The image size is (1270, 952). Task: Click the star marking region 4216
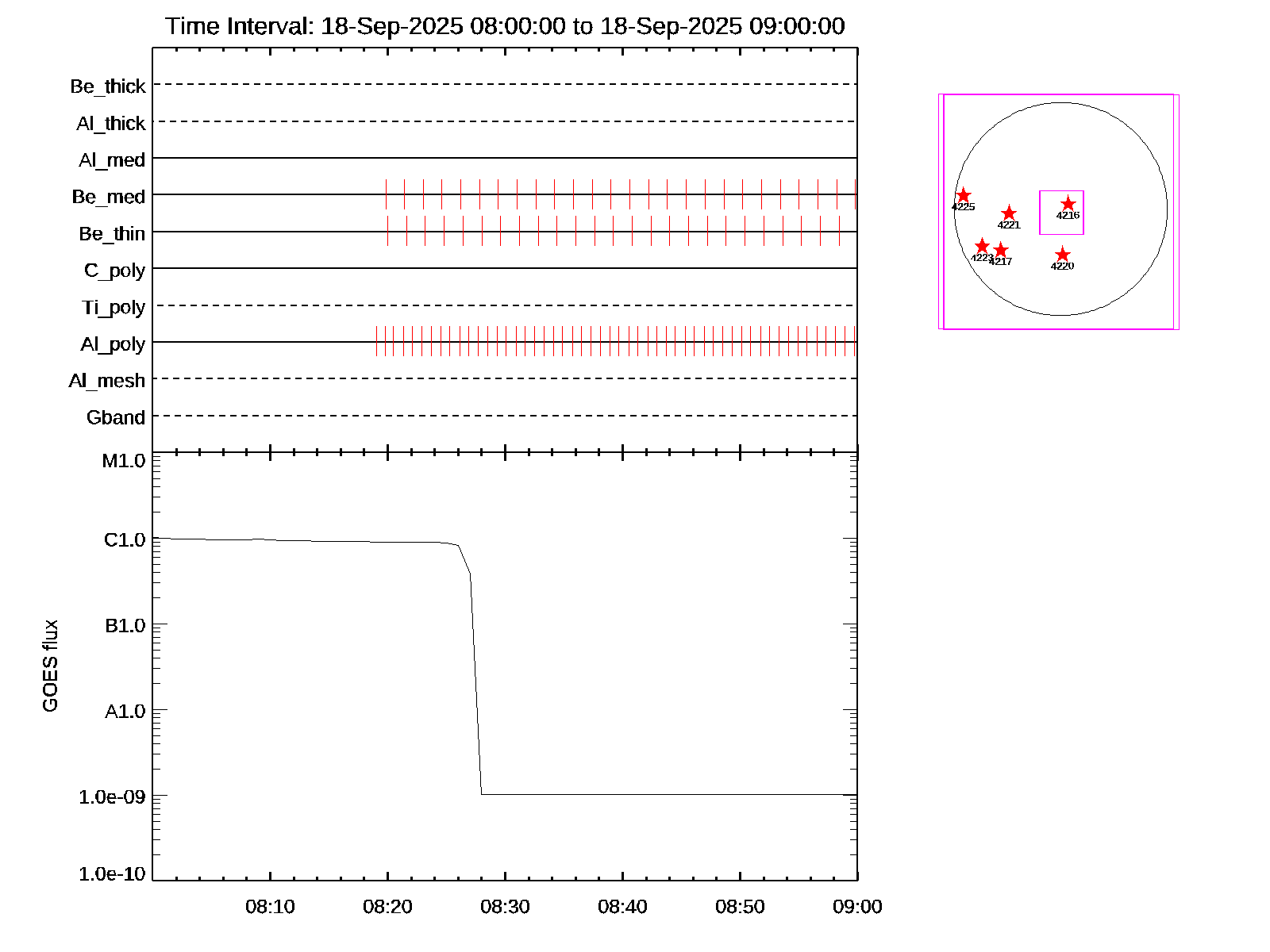coord(1068,204)
